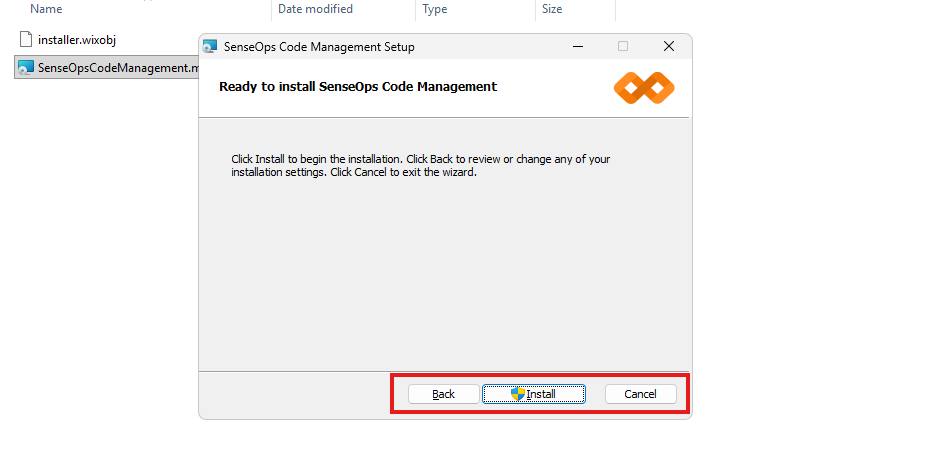Click the 'Ready to install' heading
Image resolution: width=940 pixels, height=464 pixels.
pyautogui.click(x=358, y=87)
